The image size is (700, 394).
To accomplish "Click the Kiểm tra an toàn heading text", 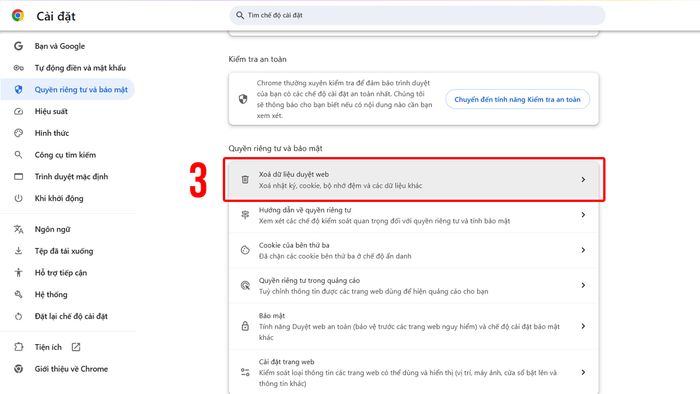I will tap(258, 59).
